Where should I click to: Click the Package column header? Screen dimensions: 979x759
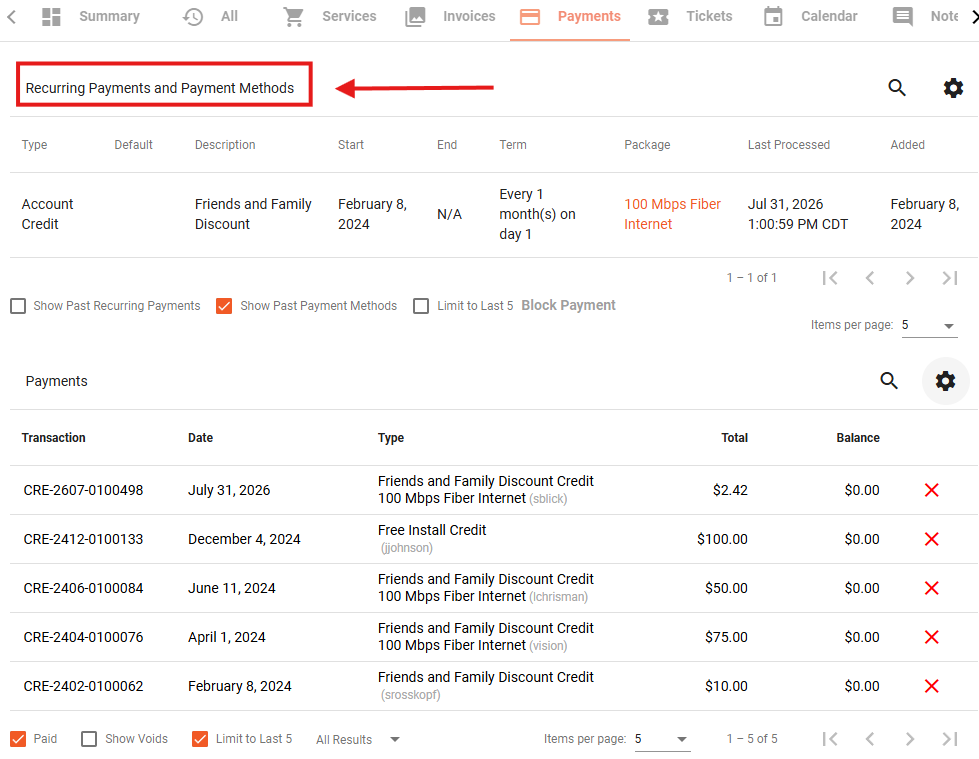(647, 145)
